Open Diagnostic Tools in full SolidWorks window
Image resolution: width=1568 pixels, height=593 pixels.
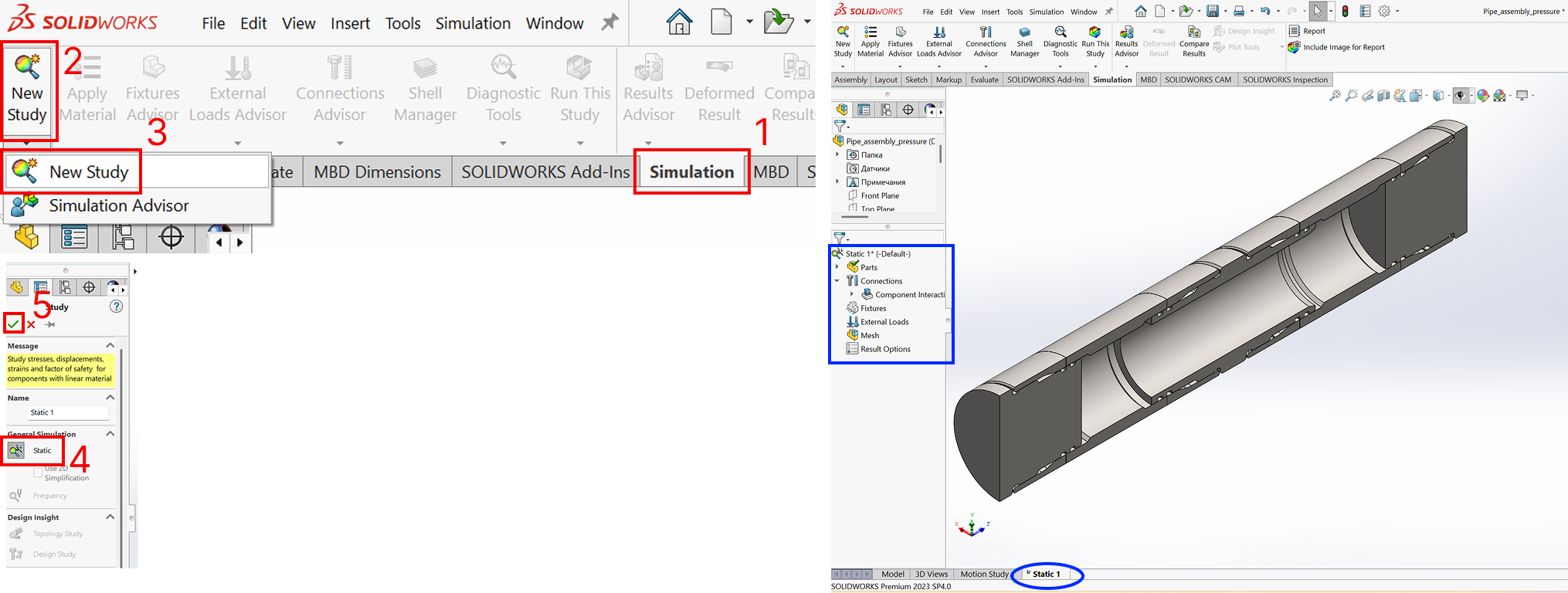(x=1061, y=42)
